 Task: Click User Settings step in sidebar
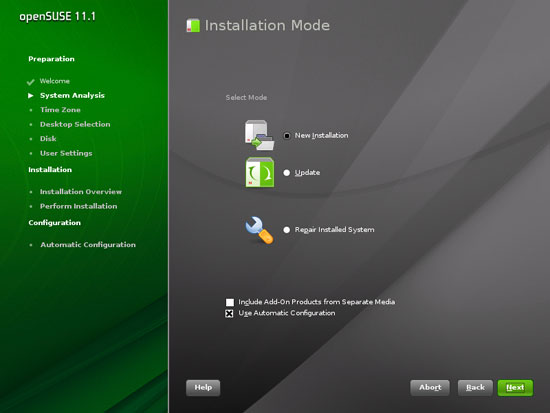pos(66,153)
